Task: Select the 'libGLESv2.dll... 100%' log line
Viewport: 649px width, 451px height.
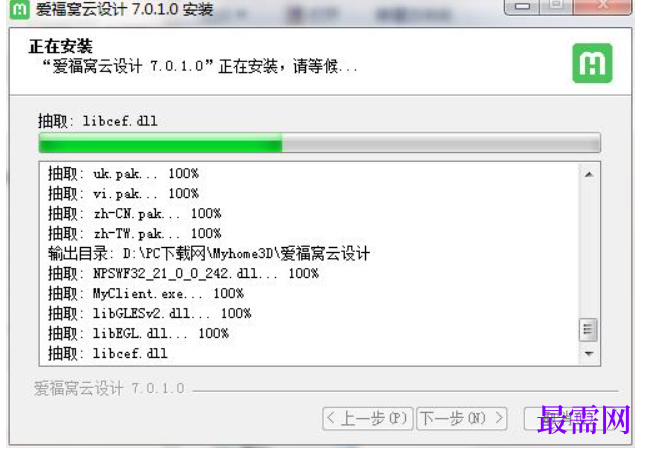Action: 149,314
